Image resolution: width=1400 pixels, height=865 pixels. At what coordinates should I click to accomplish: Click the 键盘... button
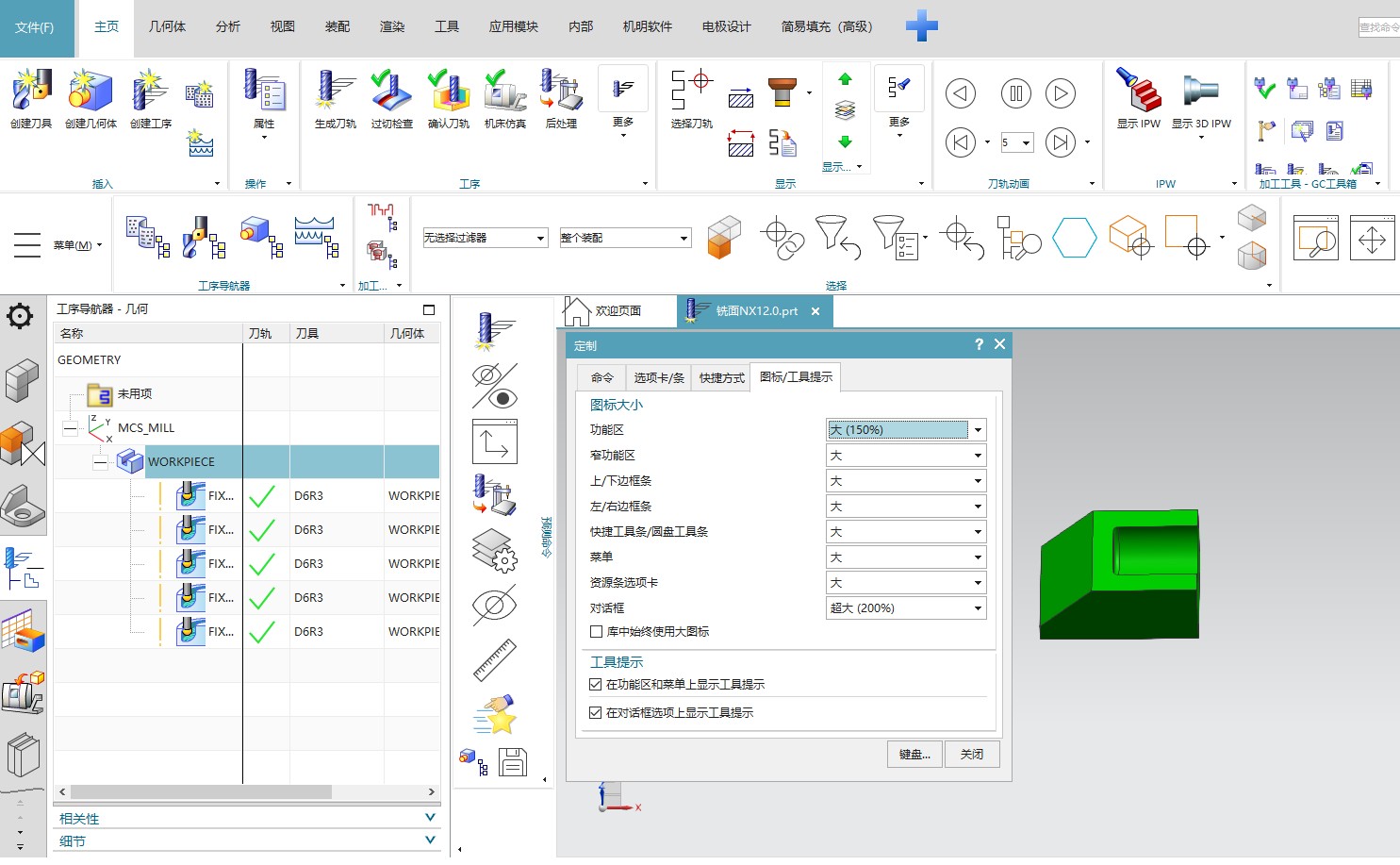[914, 755]
